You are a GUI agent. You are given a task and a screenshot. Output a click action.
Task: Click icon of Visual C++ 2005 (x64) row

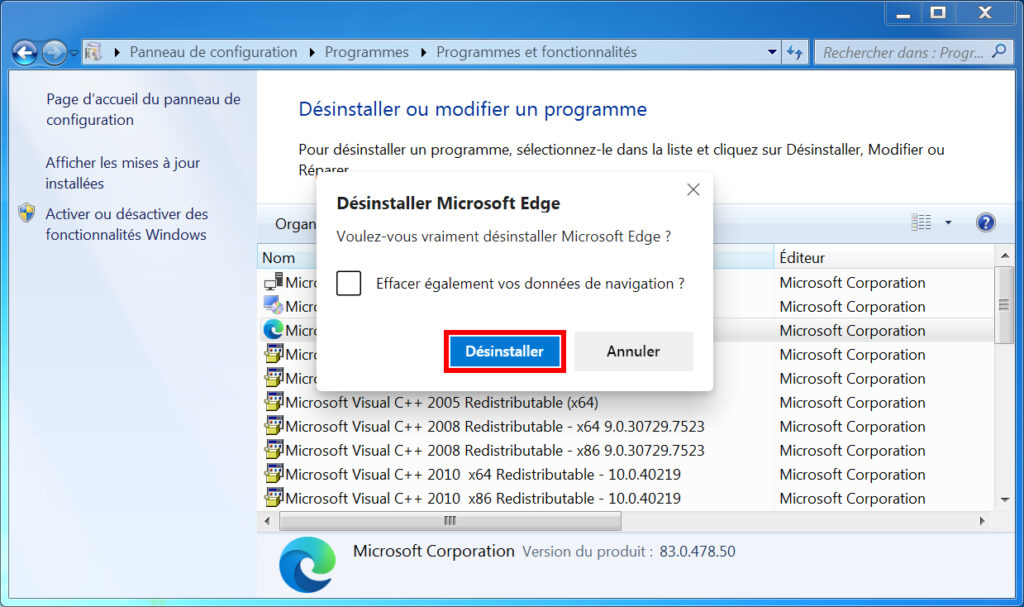274,401
